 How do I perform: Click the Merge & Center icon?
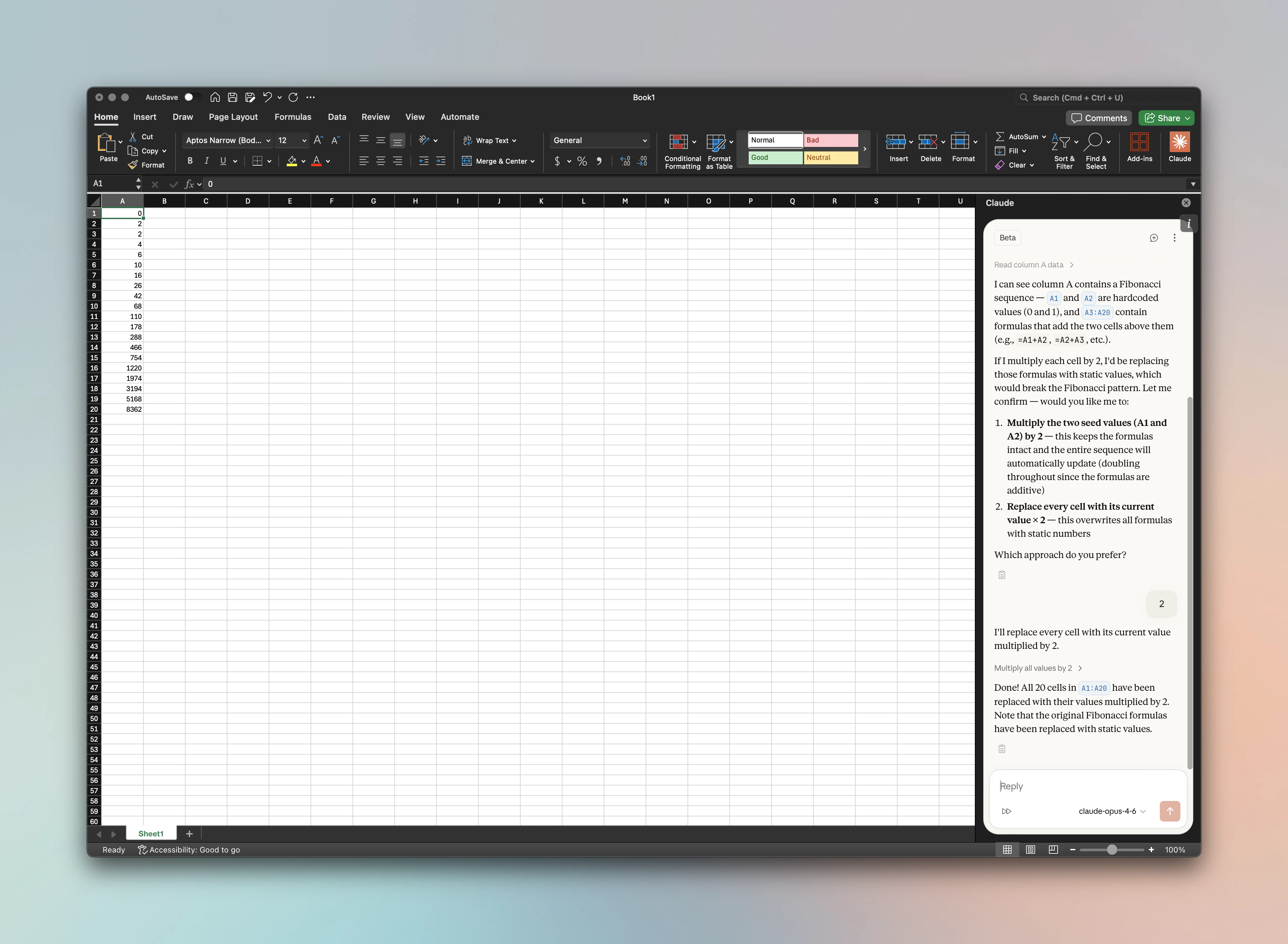pos(467,161)
